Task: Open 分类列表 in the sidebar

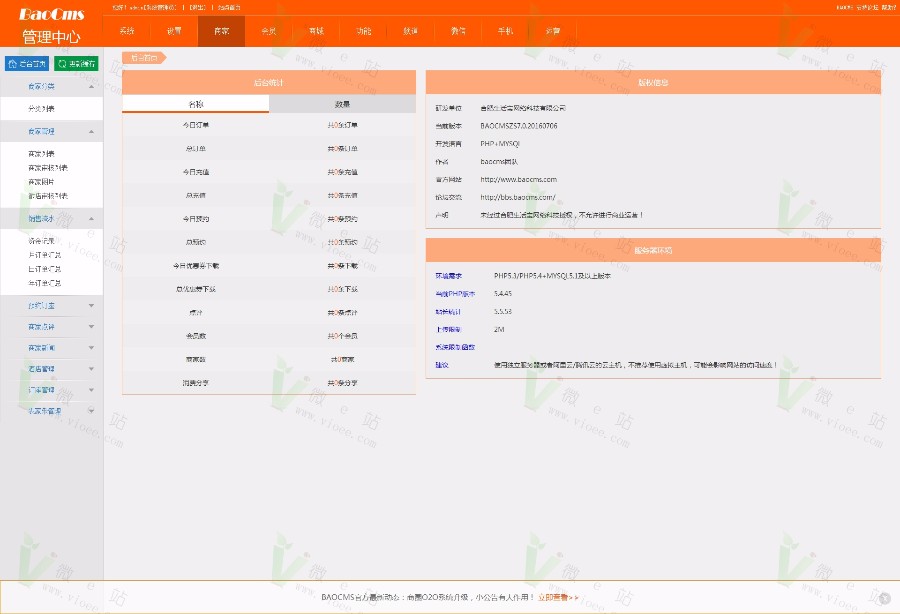Action: point(42,108)
